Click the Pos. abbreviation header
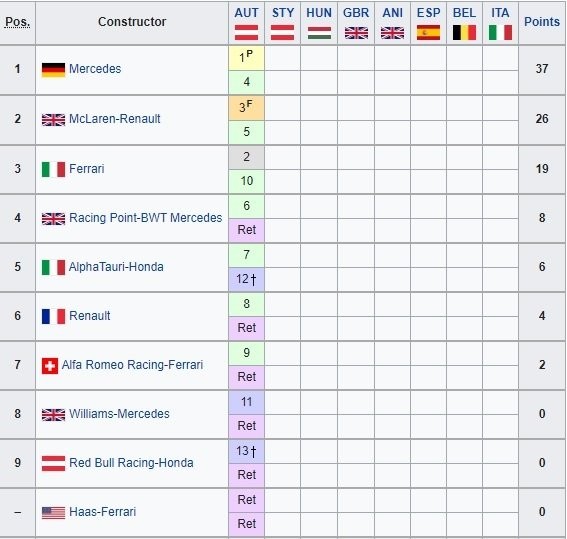The image size is (567, 539). coord(17,22)
